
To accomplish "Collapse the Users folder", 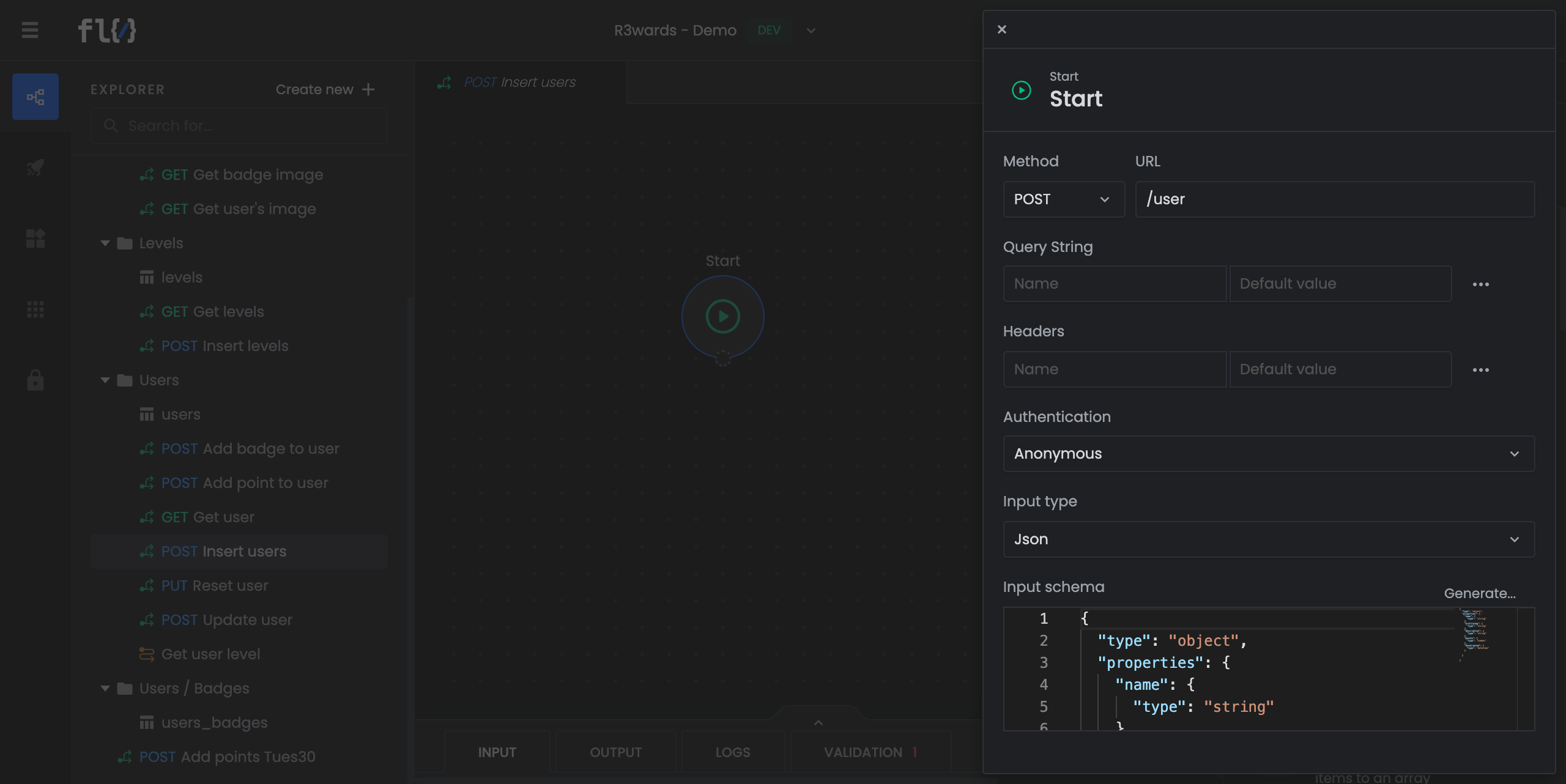I will pyautogui.click(x=105, y=380).
